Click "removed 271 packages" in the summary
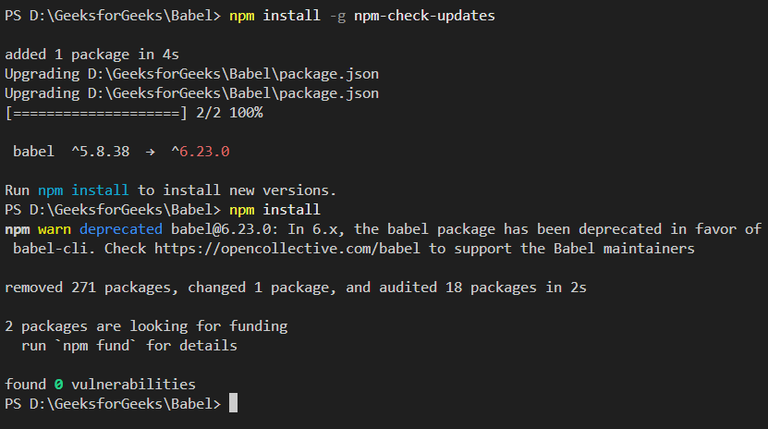 [80, 287]
